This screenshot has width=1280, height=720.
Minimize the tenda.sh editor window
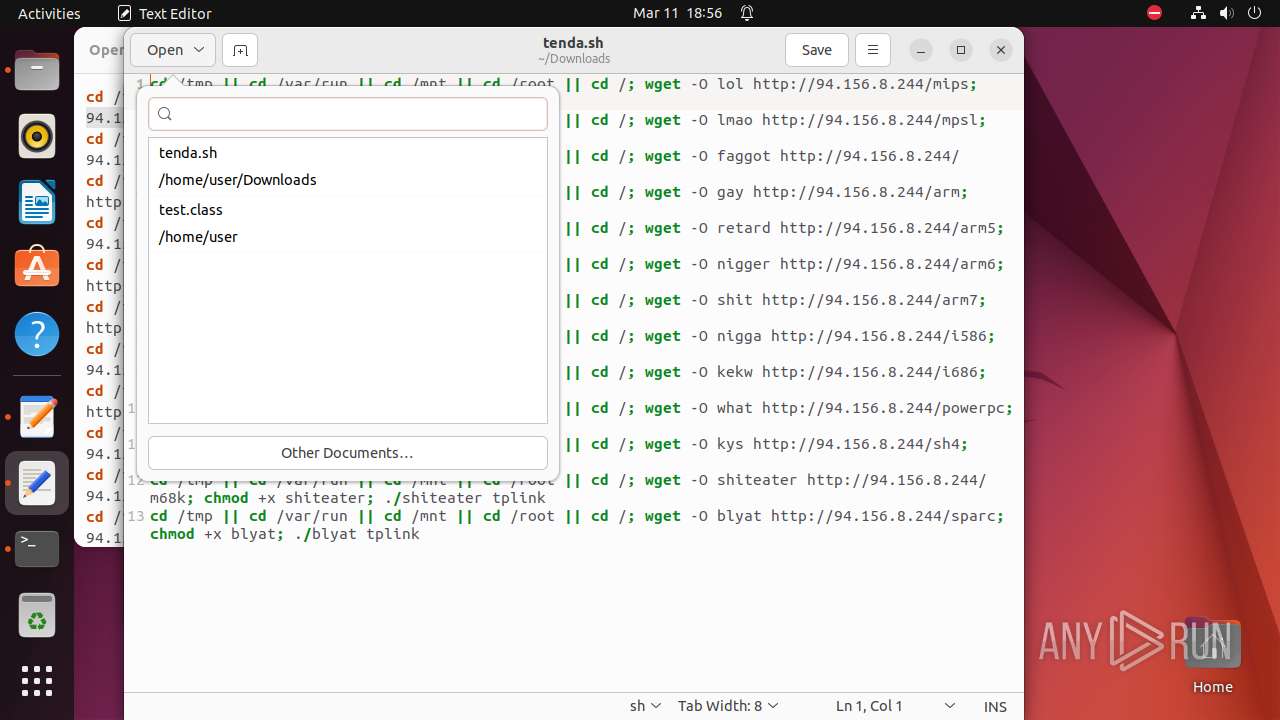(x=921, y=50)
